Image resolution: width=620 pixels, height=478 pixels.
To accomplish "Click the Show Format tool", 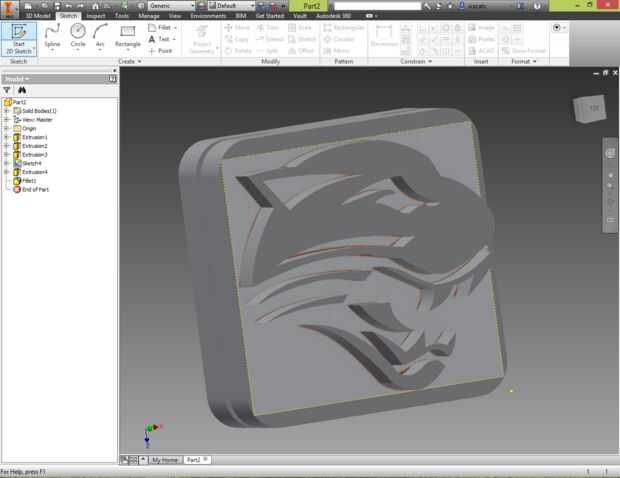I will [524, 51].
